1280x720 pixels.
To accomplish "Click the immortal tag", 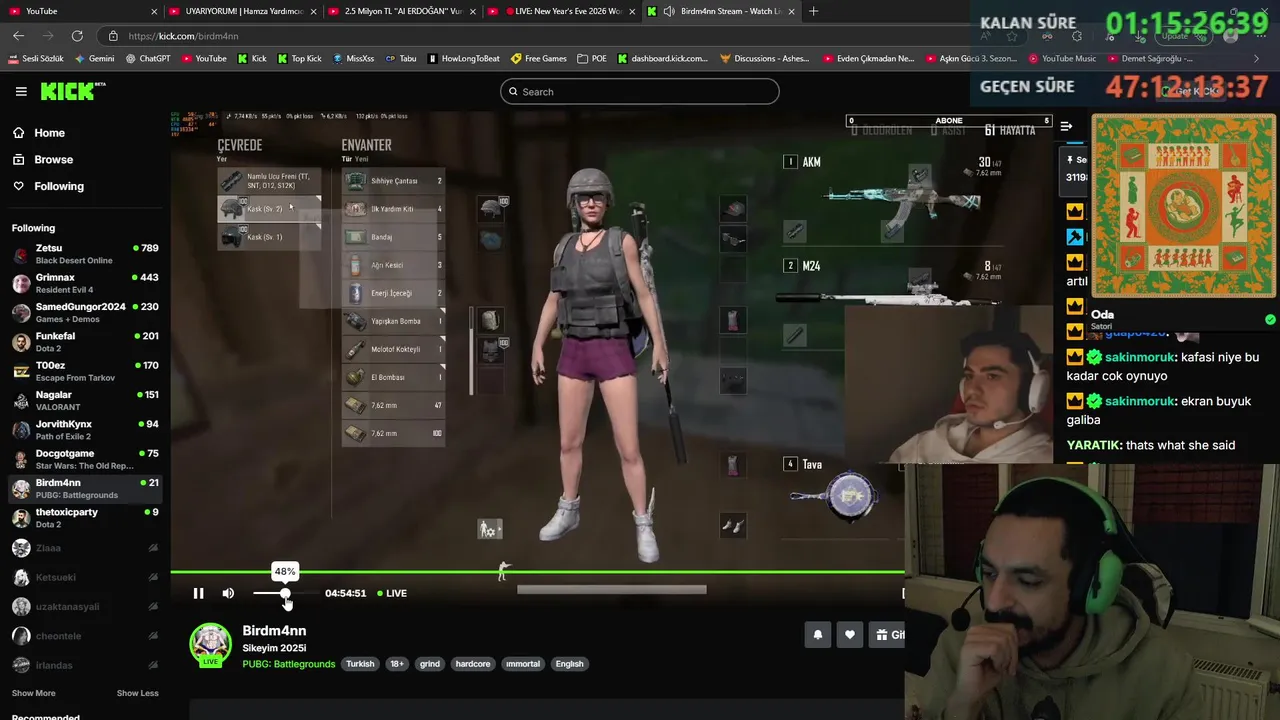I will [x=522, y=664].
